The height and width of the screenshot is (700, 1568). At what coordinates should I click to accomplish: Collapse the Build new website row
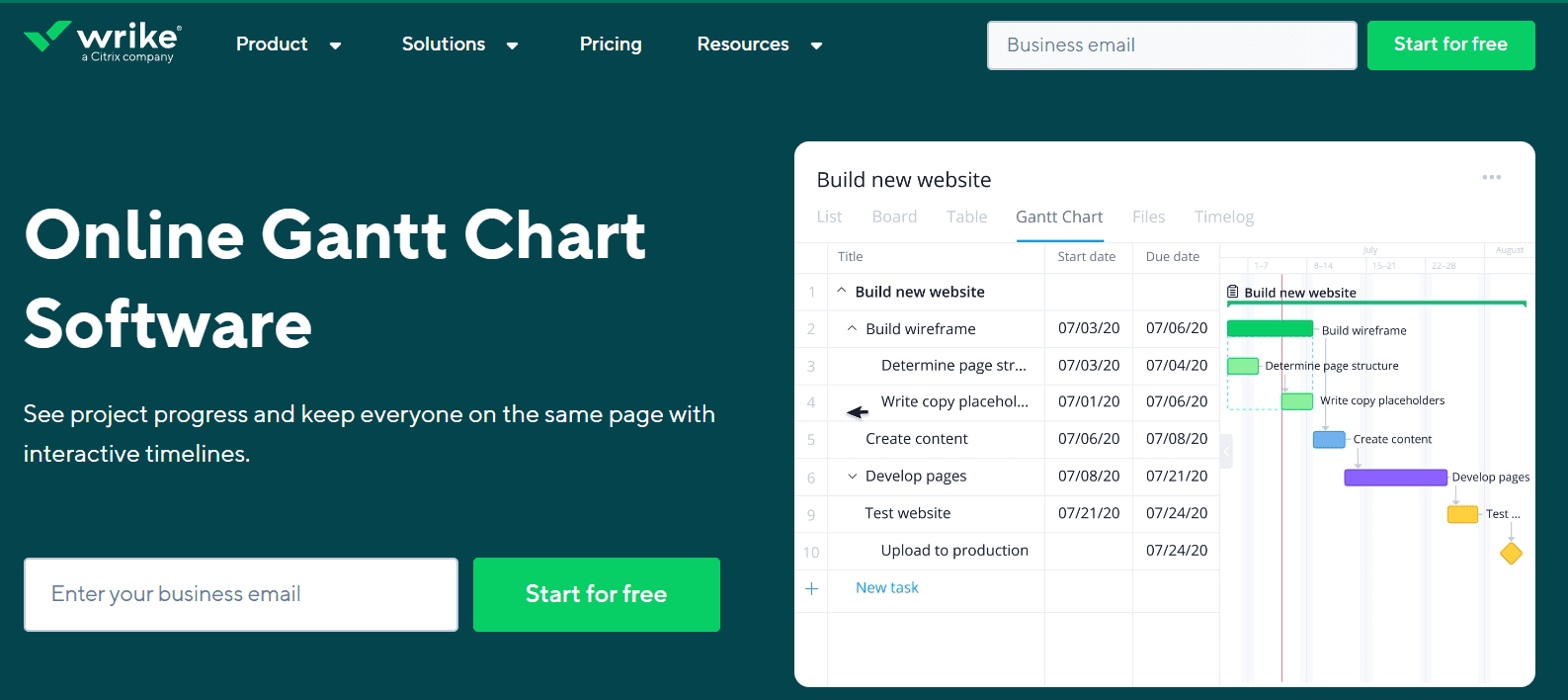(842, 292)
